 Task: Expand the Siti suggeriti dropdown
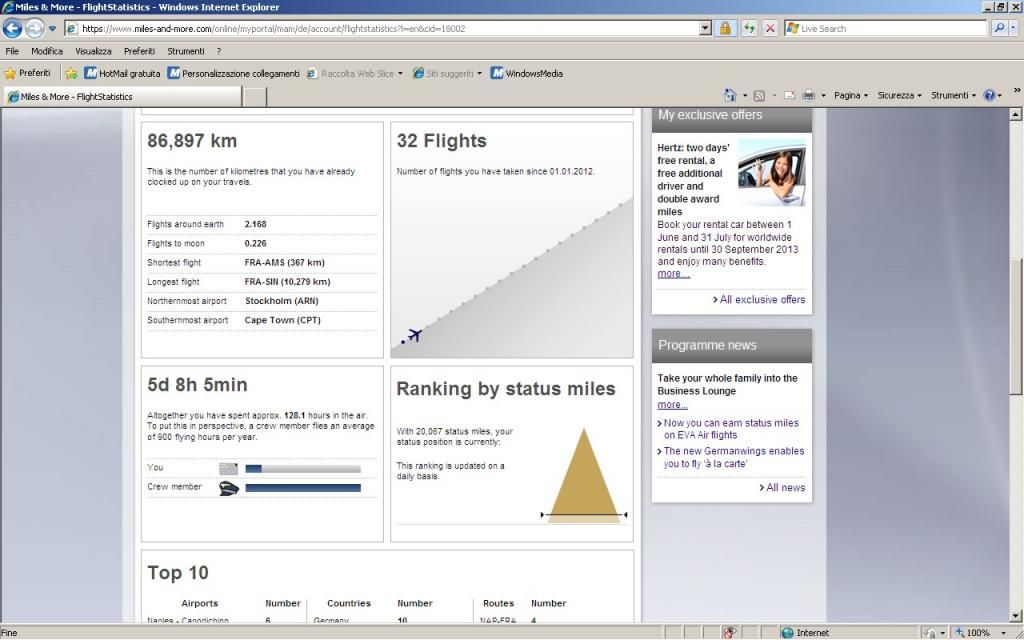click(479, 74)
